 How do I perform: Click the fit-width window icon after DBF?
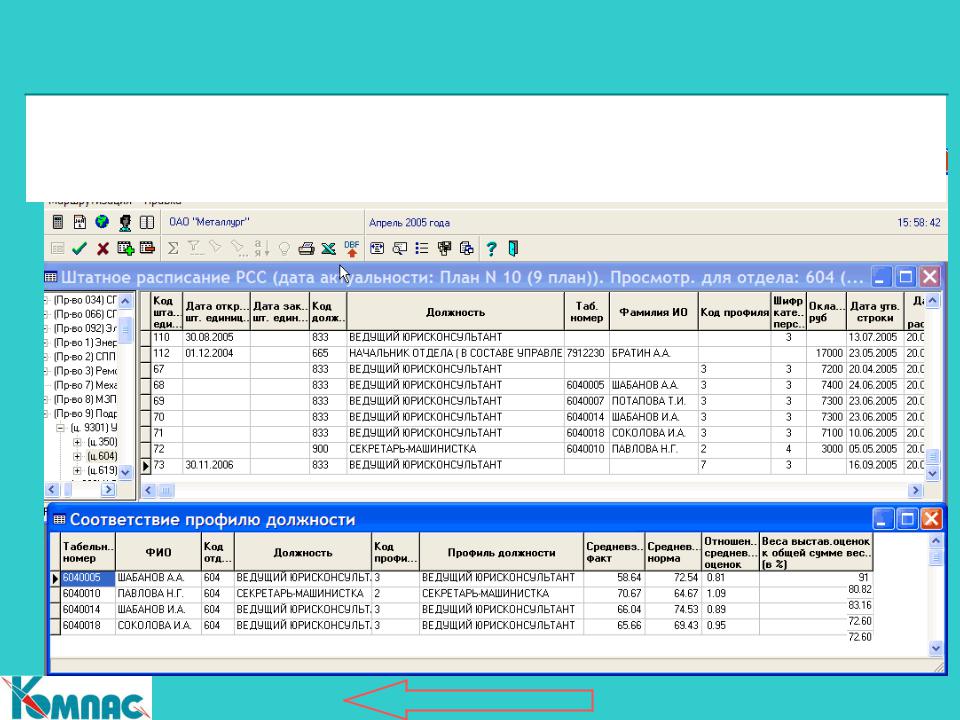click(377, 248)
